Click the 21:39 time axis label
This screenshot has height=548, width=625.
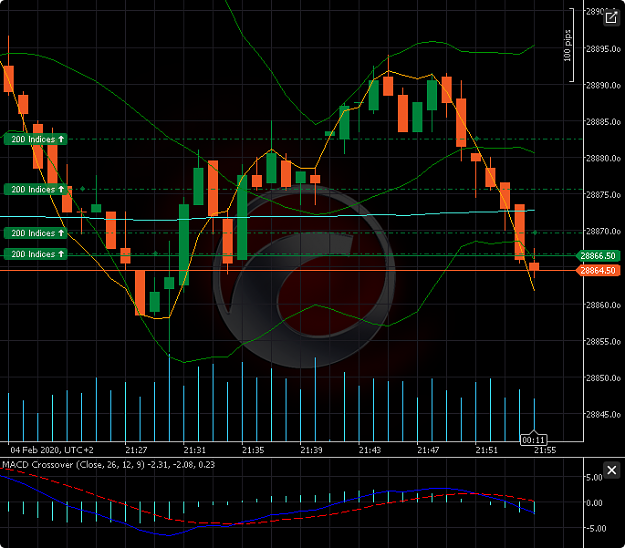pyautogui.click(x=311, y=450)
